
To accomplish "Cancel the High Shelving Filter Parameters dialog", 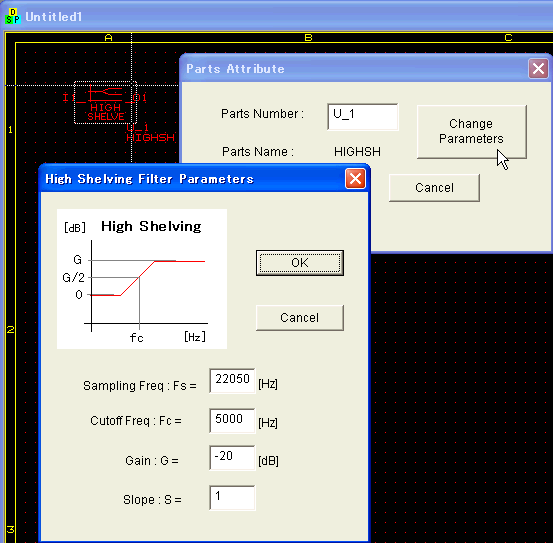I will click(x=300, y=318).
